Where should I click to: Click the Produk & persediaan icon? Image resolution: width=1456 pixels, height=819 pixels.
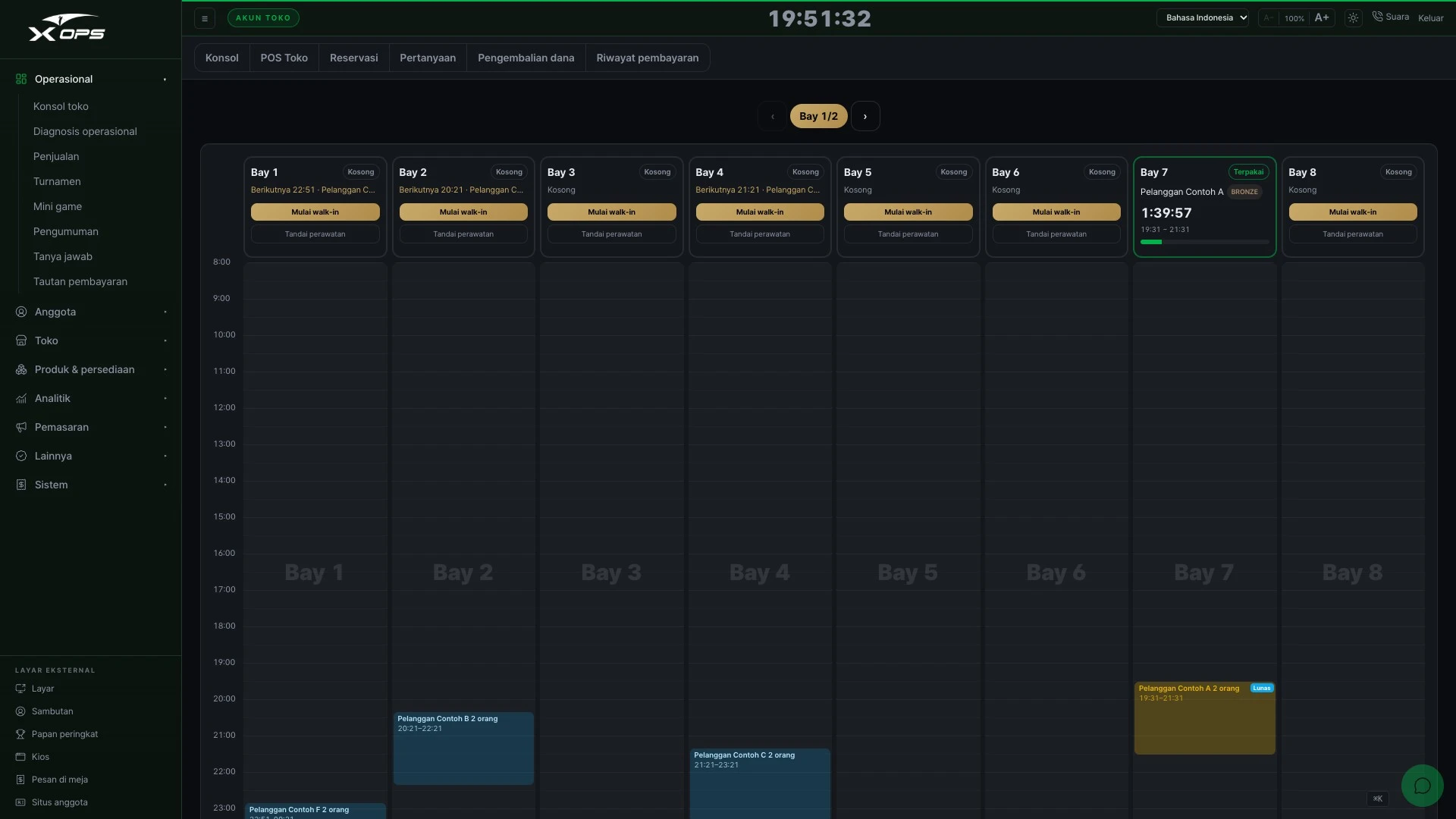[21, 369]
